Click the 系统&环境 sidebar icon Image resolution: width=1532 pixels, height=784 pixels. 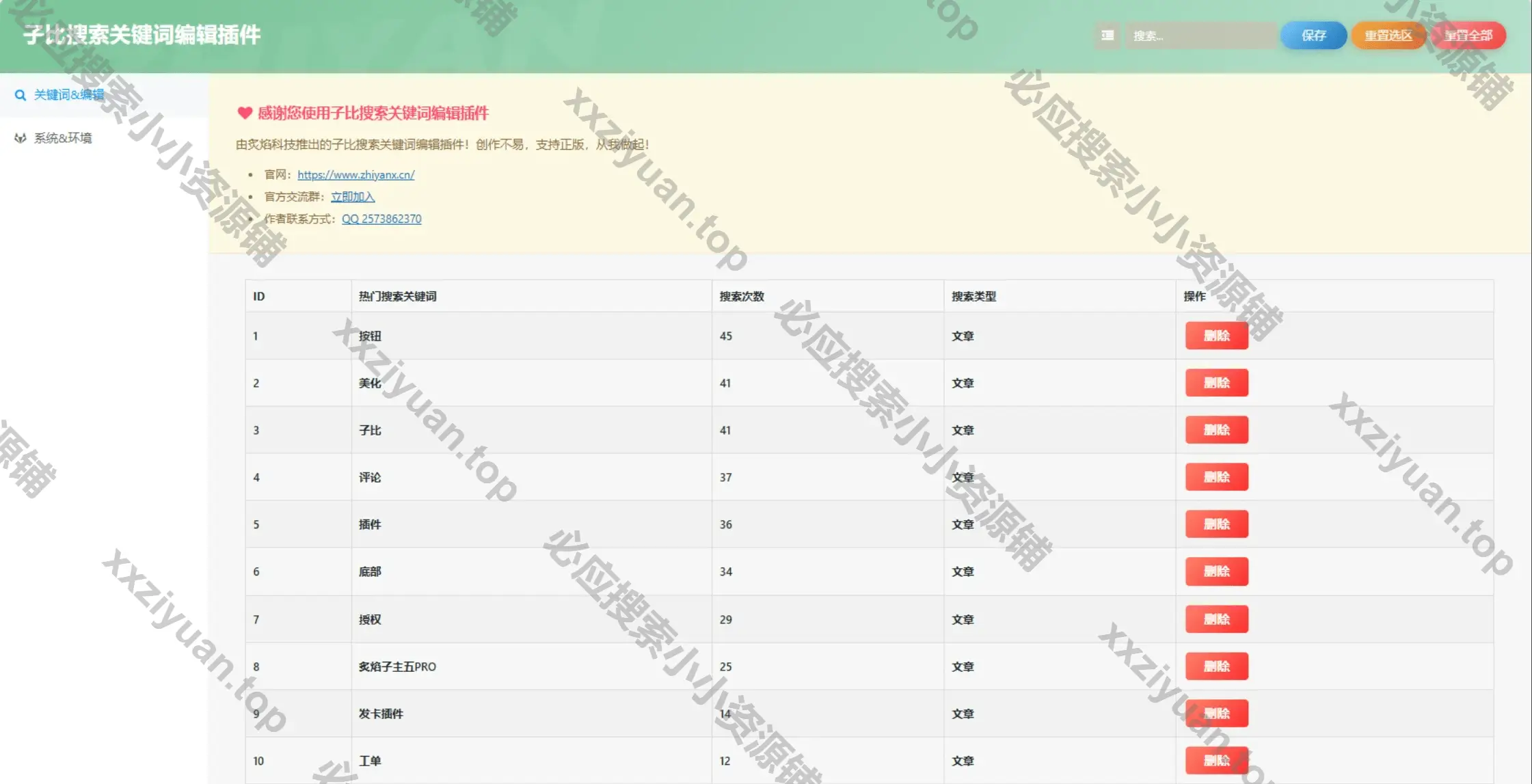[21, 138]
